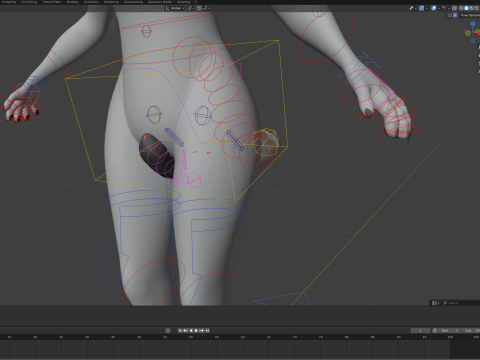The width and height of the screenshot is (480, 360).
Task: Click the End frame field in timeline
Action: 471,330
